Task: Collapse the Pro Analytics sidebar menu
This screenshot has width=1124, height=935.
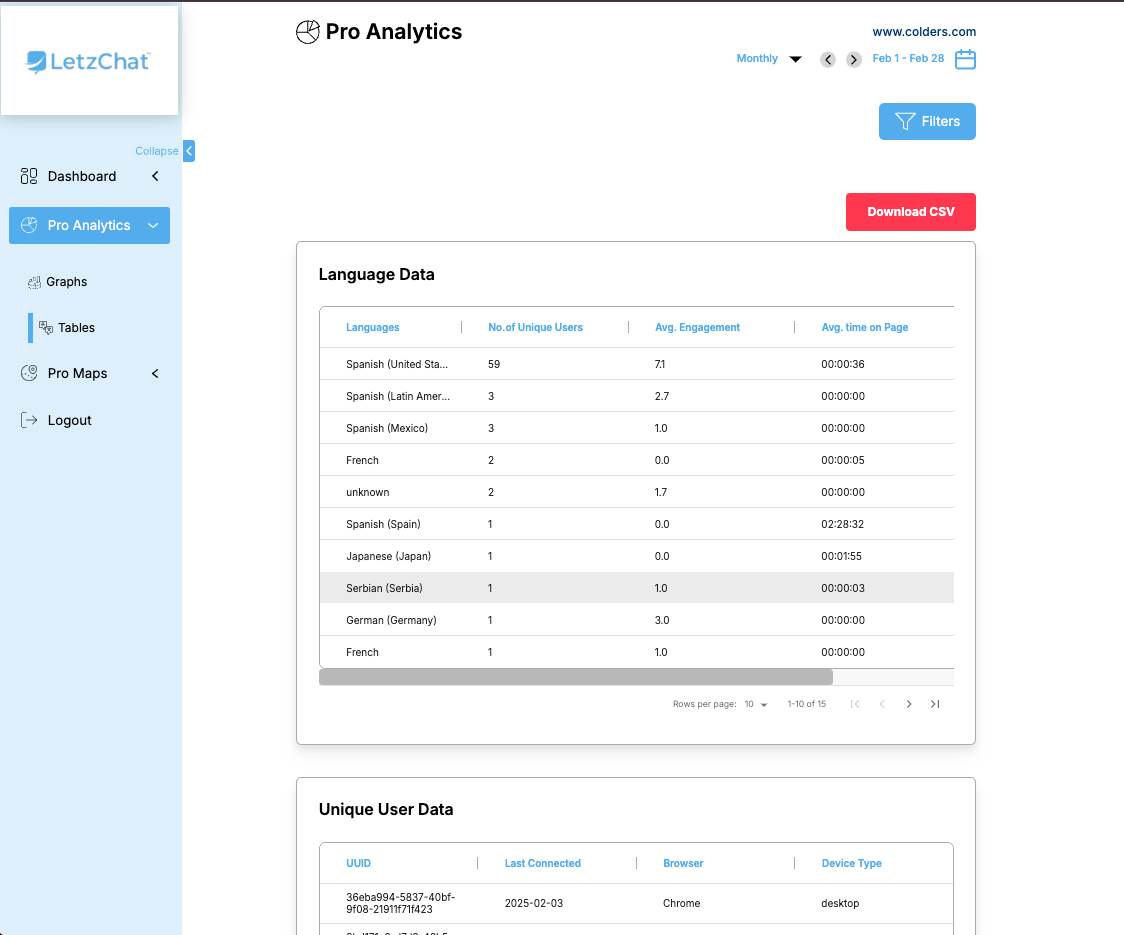Action: tap(153, 226)
